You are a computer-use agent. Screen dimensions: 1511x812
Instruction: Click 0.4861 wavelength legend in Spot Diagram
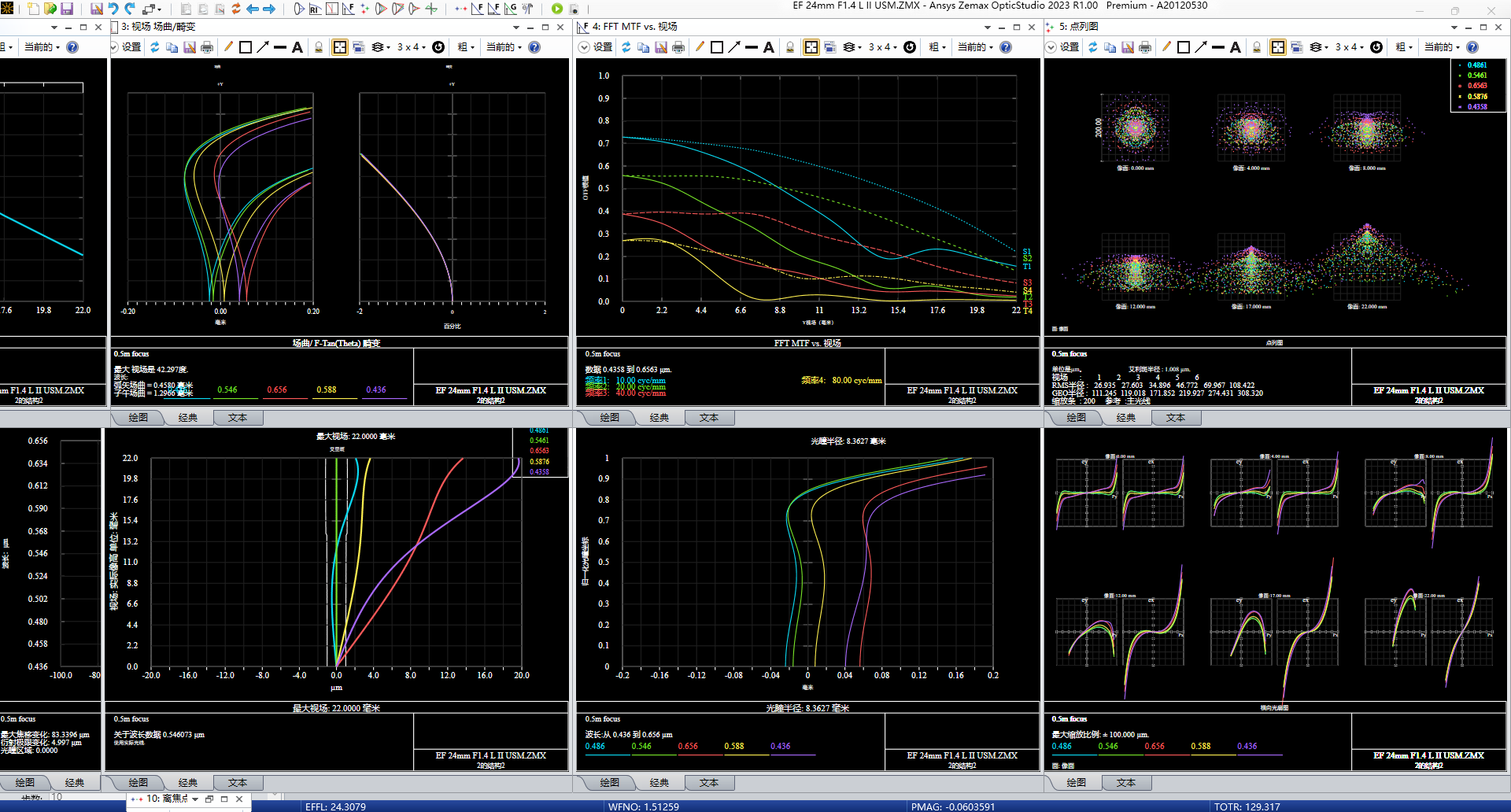1477,65
